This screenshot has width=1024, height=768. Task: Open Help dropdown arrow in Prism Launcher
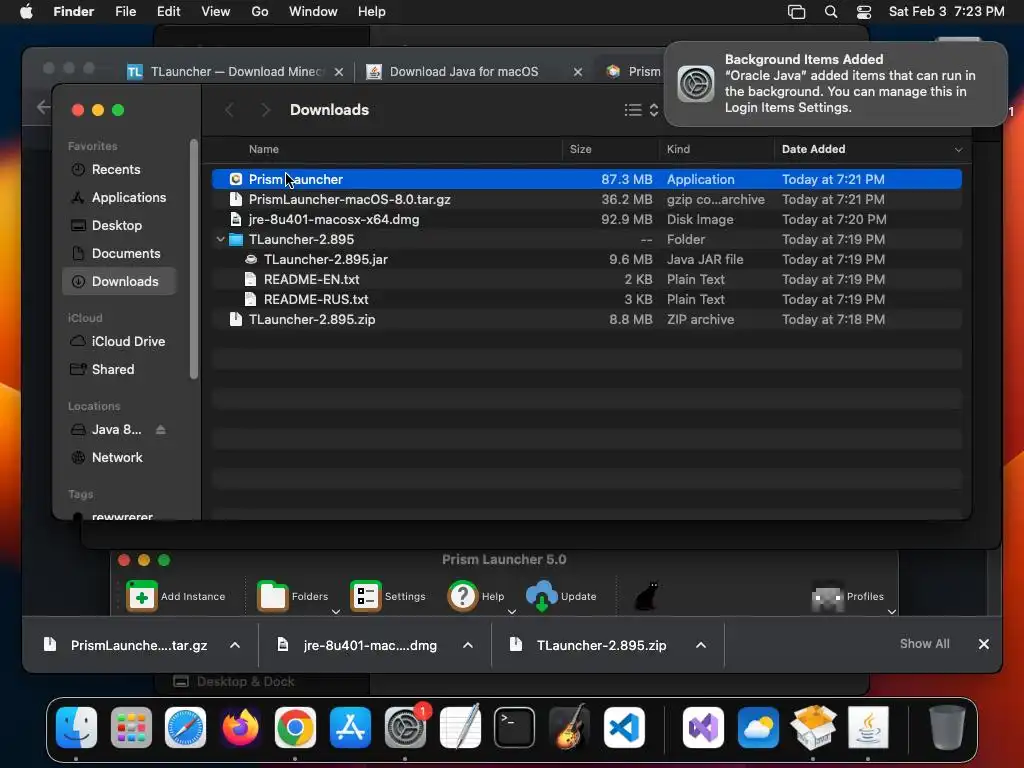point(512,612)
